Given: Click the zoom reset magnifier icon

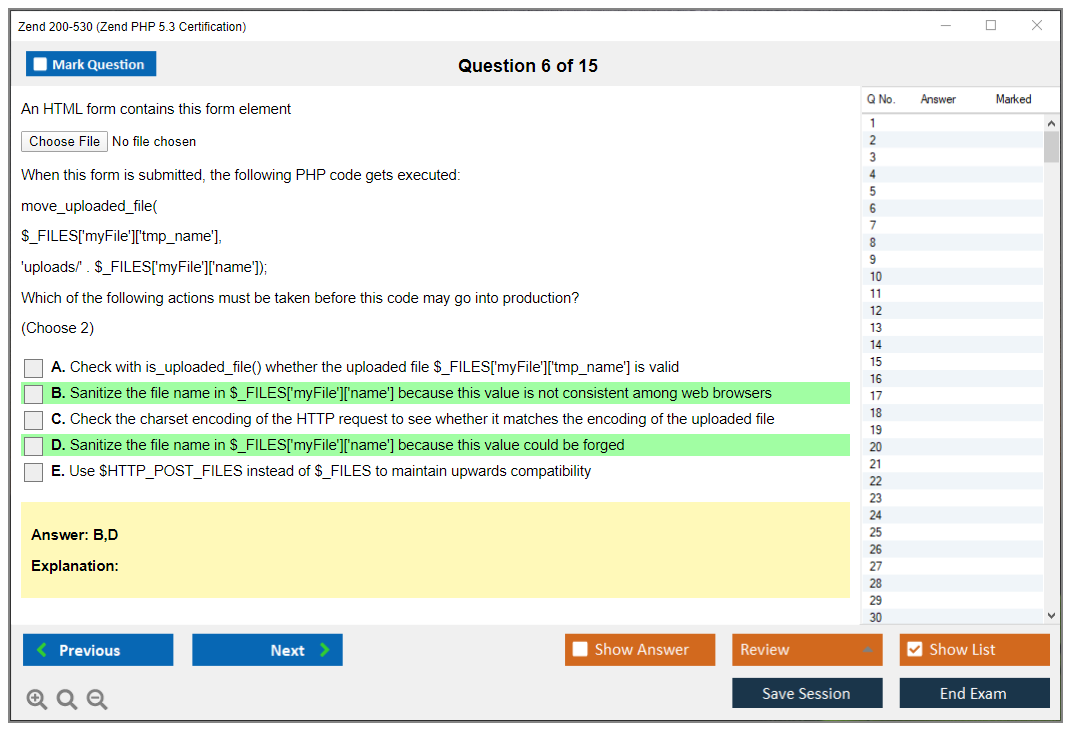Looking at the screenshot, I should click(x=67, y=700).
